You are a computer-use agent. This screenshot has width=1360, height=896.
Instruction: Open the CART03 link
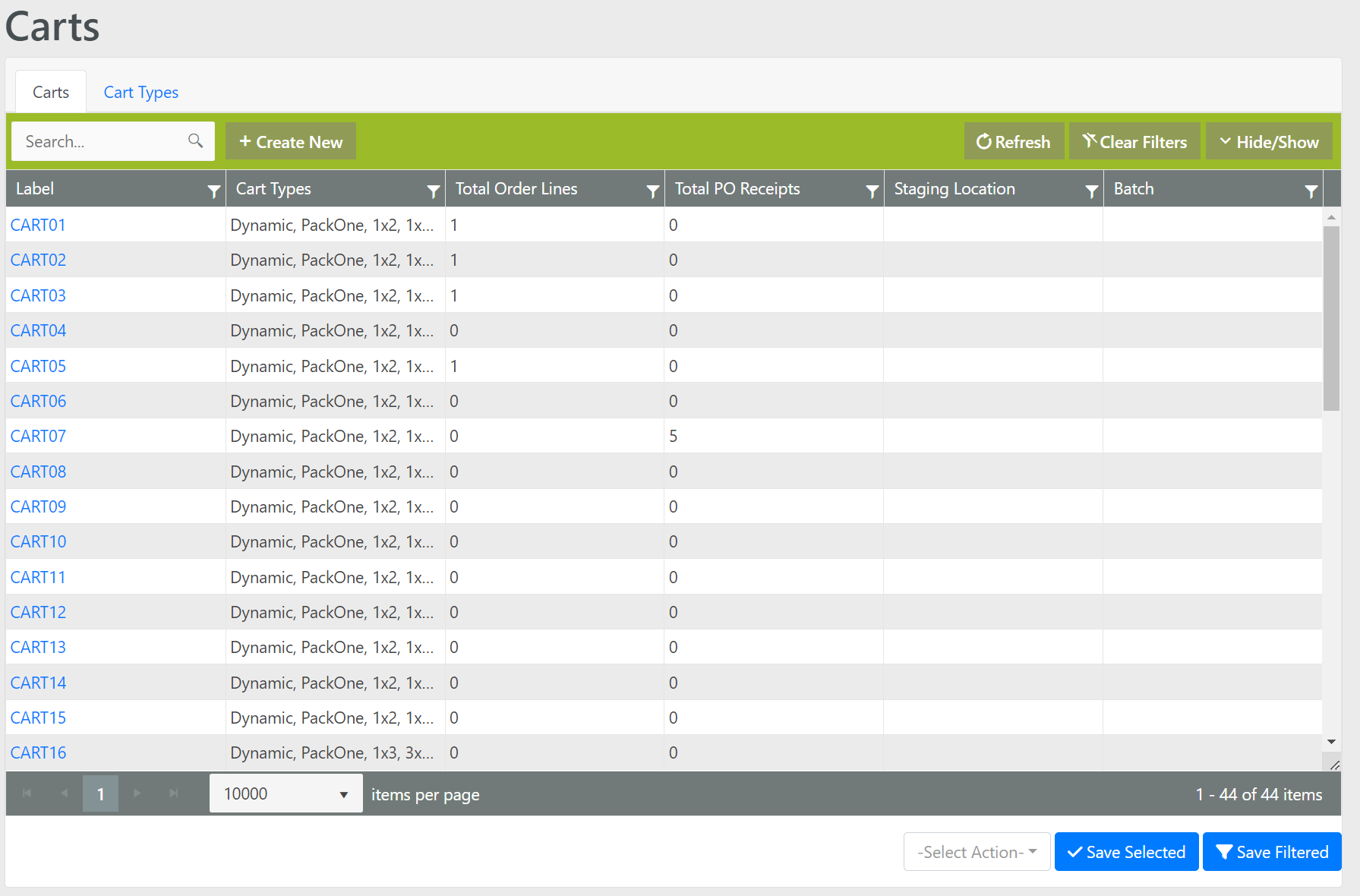click(x=38, y=295)
